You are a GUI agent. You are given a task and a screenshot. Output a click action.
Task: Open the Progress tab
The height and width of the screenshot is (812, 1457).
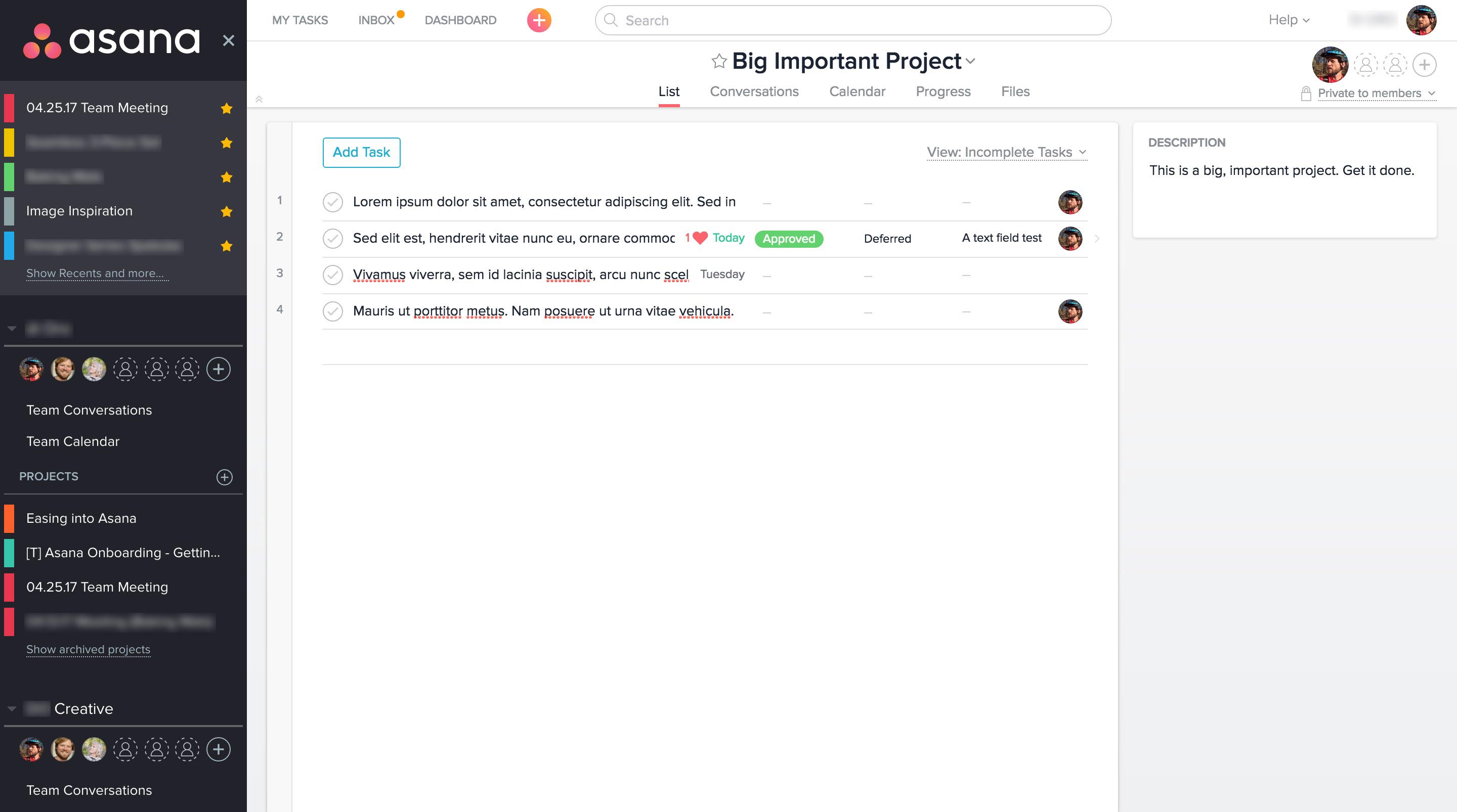pyautogui.click(x=942, y=92)
